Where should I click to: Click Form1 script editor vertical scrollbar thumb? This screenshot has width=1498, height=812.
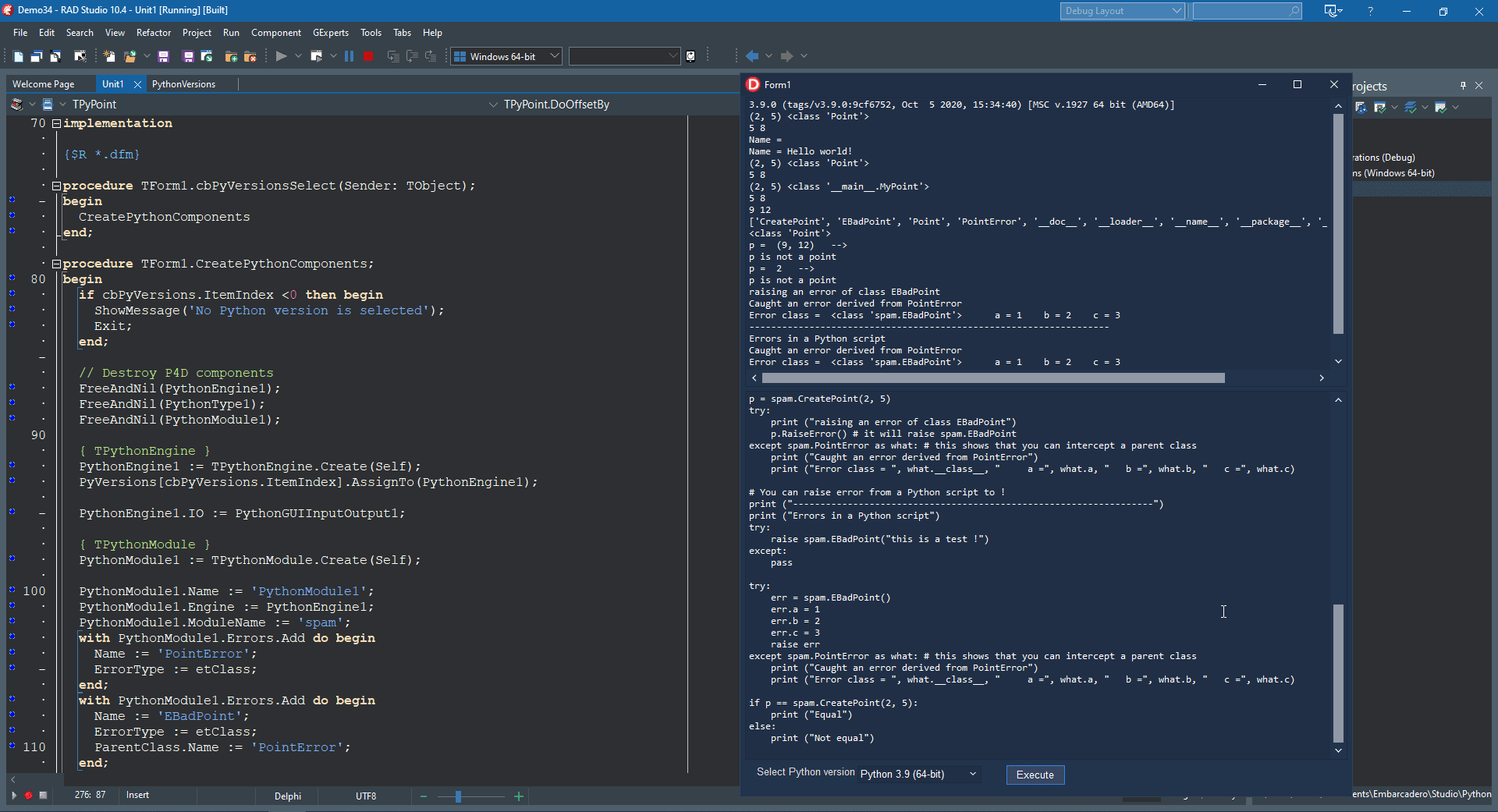pos(1339,672)
